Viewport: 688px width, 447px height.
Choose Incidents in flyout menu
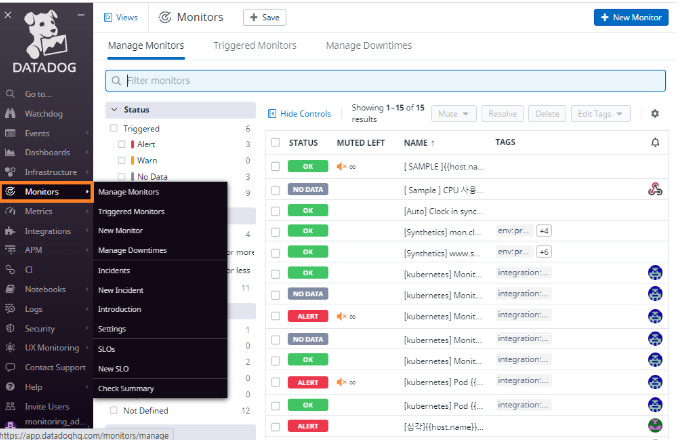pos(114,270)
